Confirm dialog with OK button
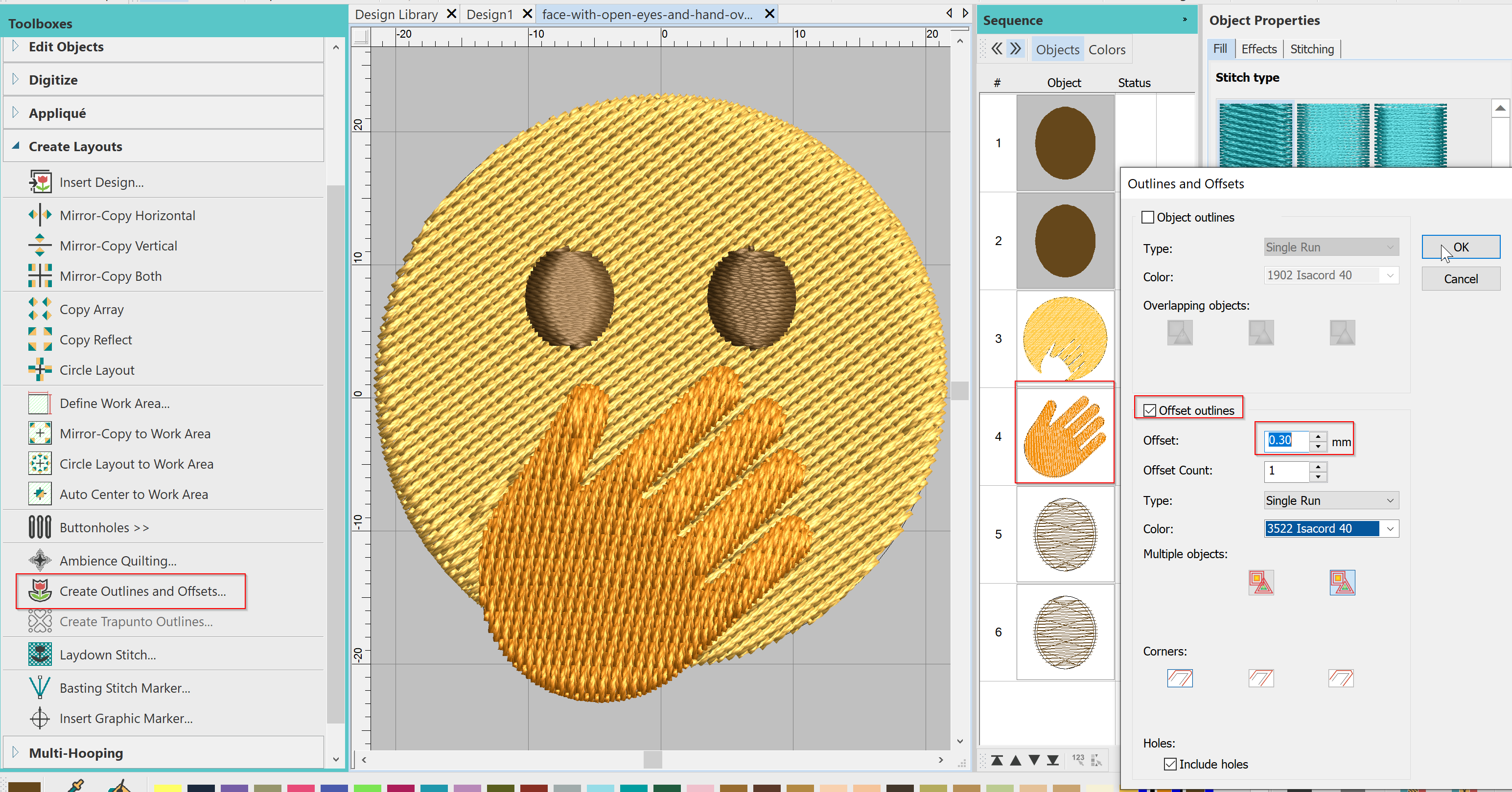The width and height of the screenshot is (1512, 792). [1460, 247]
